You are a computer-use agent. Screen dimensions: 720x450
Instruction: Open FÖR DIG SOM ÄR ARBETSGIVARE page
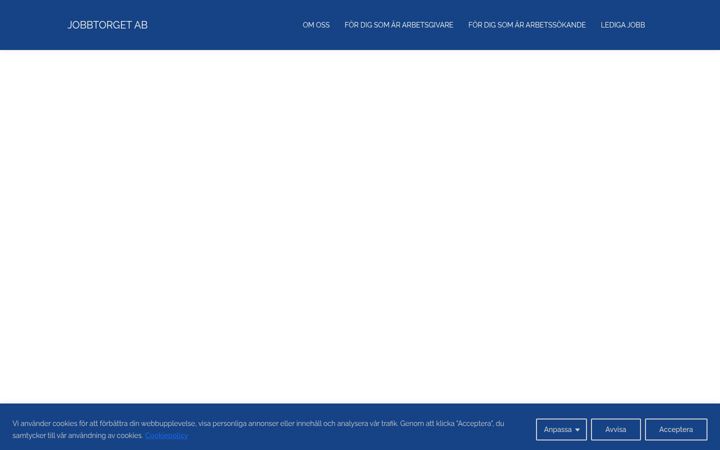[399, 25]
